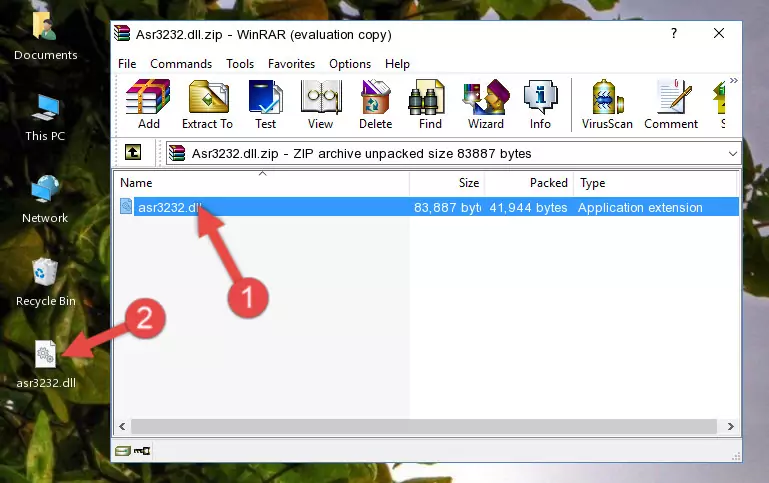Open the View file tool
This screenshot has height=483, width=769.
[321, 104]
